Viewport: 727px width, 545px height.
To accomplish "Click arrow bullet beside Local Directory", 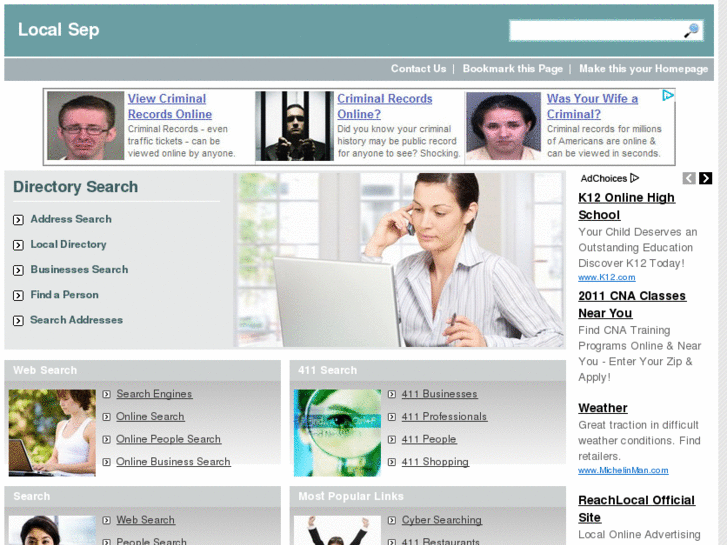I will [x=19, y=245].
